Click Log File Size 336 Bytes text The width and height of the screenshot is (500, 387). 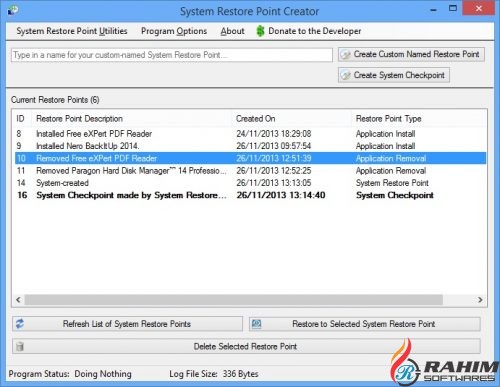(214, 374)
